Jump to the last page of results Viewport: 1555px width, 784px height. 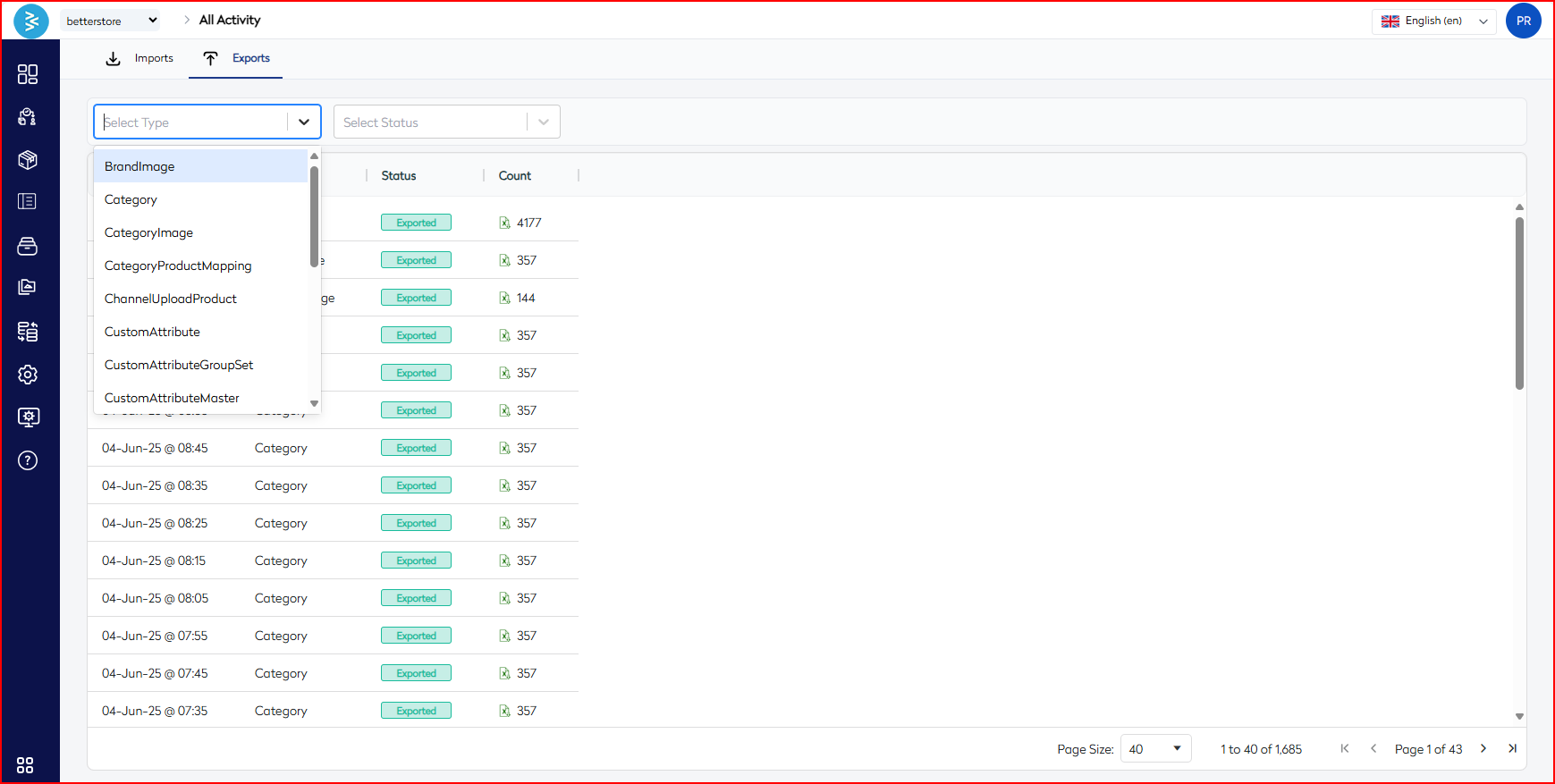coord(1512,748)
